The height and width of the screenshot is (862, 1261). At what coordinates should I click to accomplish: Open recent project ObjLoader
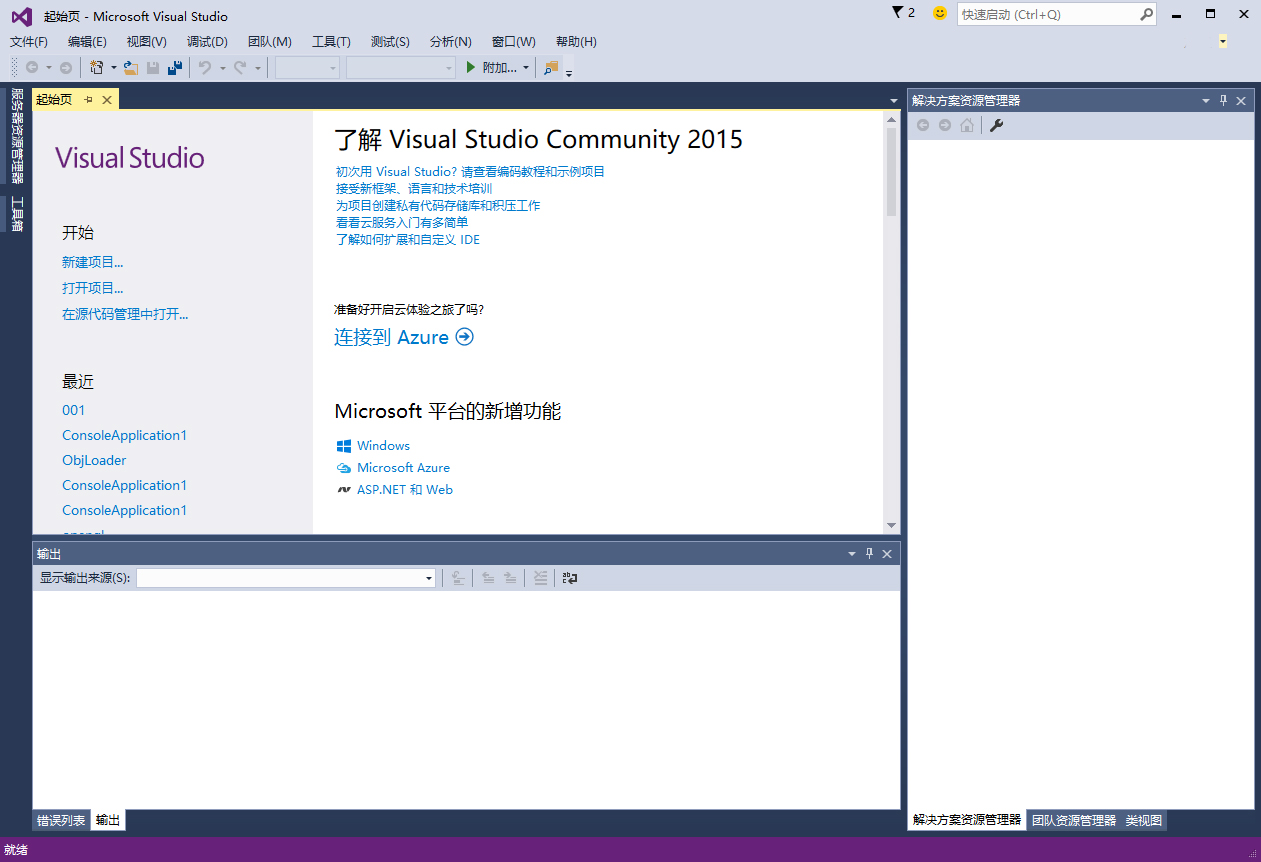(94, 460)
